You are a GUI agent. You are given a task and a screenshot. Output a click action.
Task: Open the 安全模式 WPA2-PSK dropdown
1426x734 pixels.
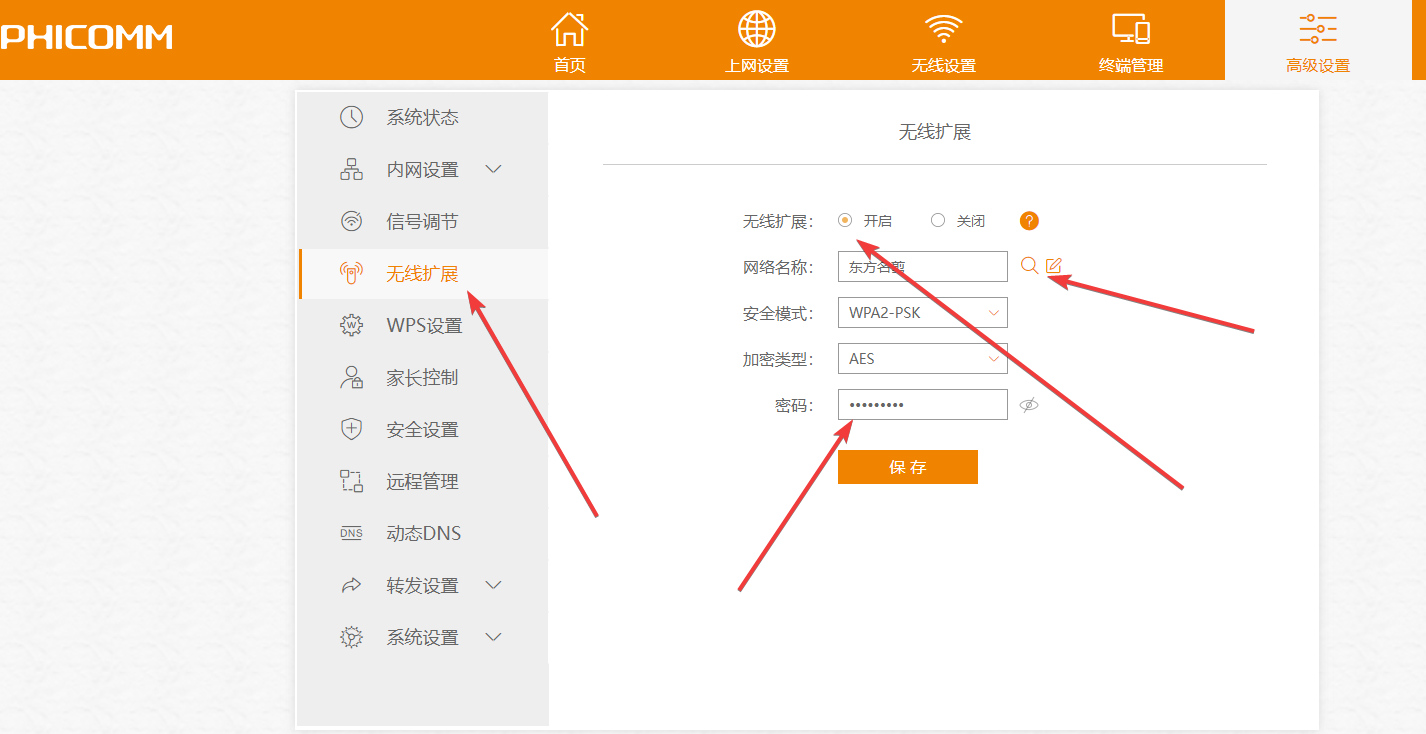(922, 312)
